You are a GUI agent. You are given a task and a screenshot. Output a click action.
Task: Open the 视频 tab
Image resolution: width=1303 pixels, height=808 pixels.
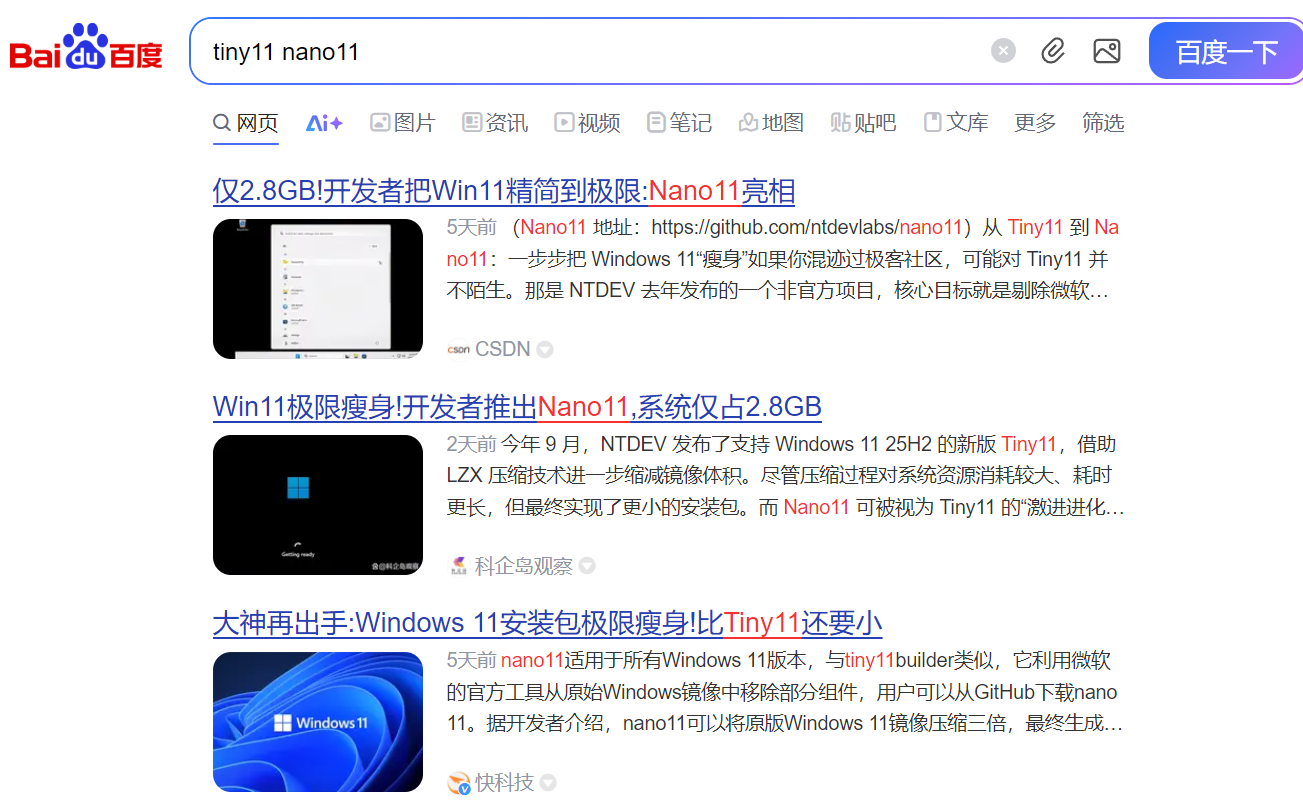point(588,123)
